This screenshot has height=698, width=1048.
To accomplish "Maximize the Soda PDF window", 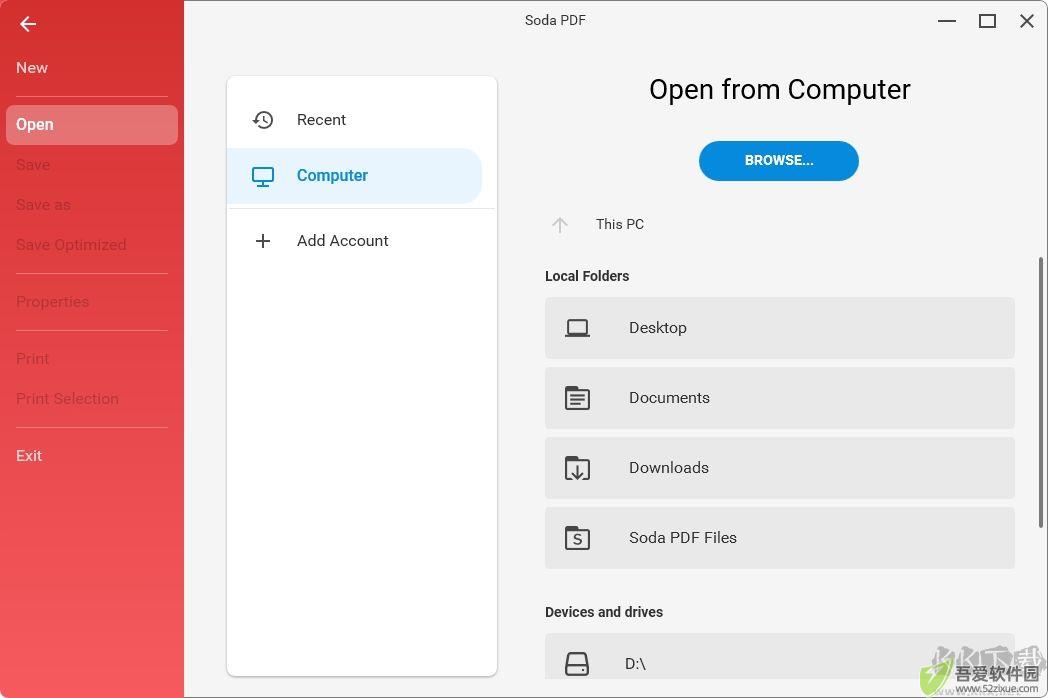I will pyautogui.click(x=987, y=21).
